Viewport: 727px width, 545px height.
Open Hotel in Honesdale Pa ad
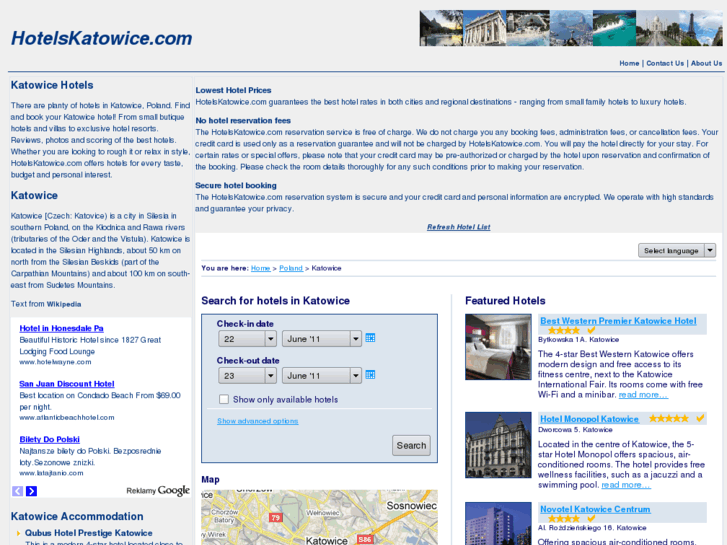61,328
